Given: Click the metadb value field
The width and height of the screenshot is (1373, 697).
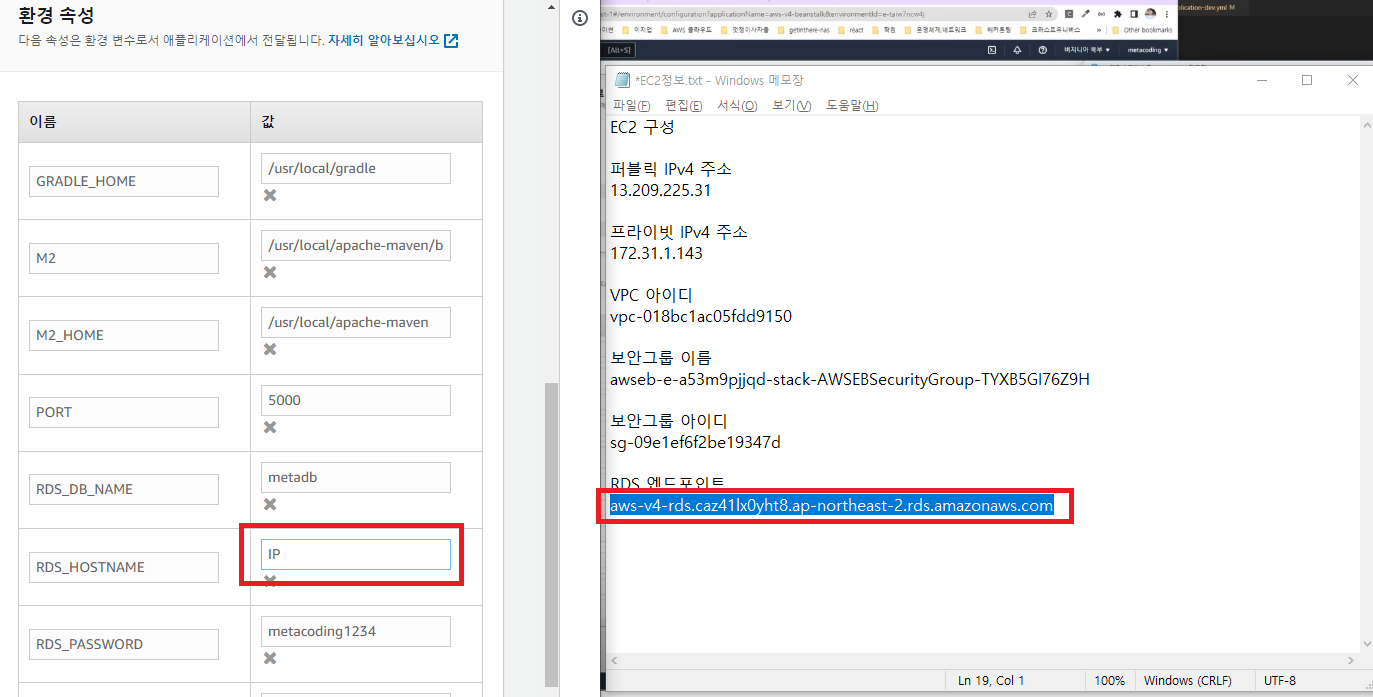Looking at the screenshot, I should 355,477.
